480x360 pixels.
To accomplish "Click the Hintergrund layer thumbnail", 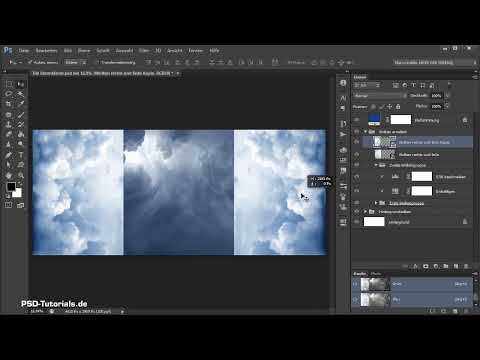I will click(374, 222).
